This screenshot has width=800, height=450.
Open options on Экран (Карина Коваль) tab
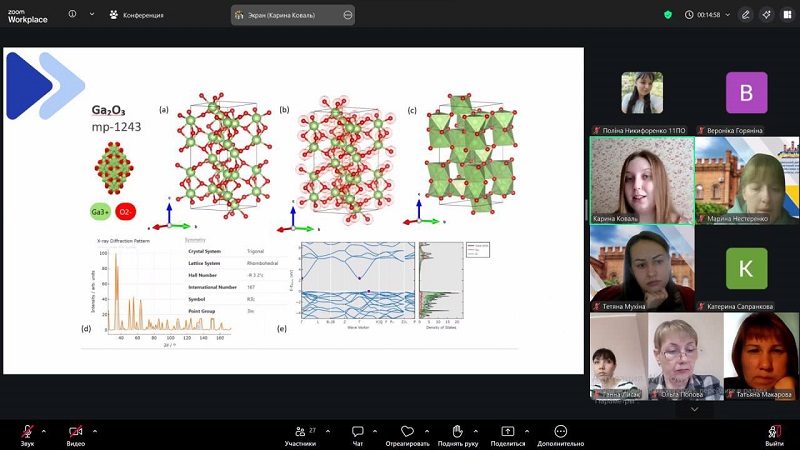347,15
